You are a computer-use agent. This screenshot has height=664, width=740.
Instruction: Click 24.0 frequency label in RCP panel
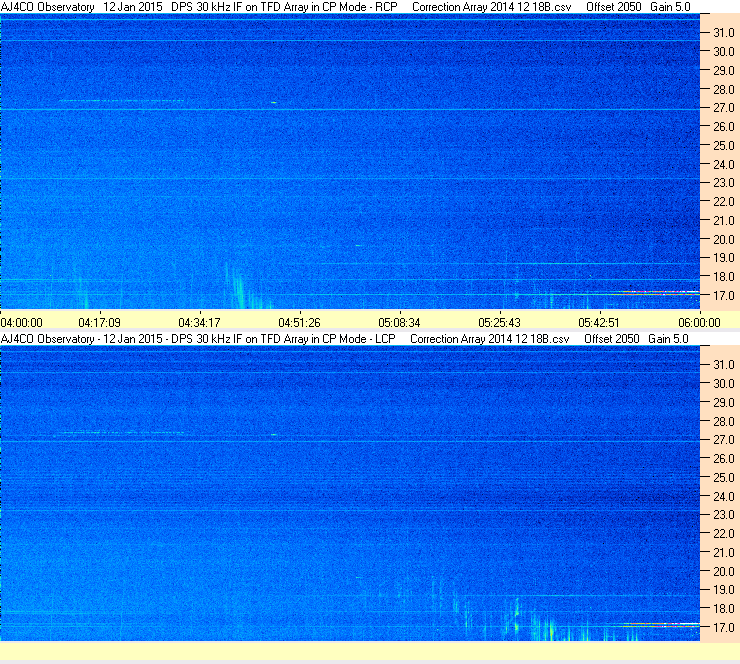click(x=723, y=165)
